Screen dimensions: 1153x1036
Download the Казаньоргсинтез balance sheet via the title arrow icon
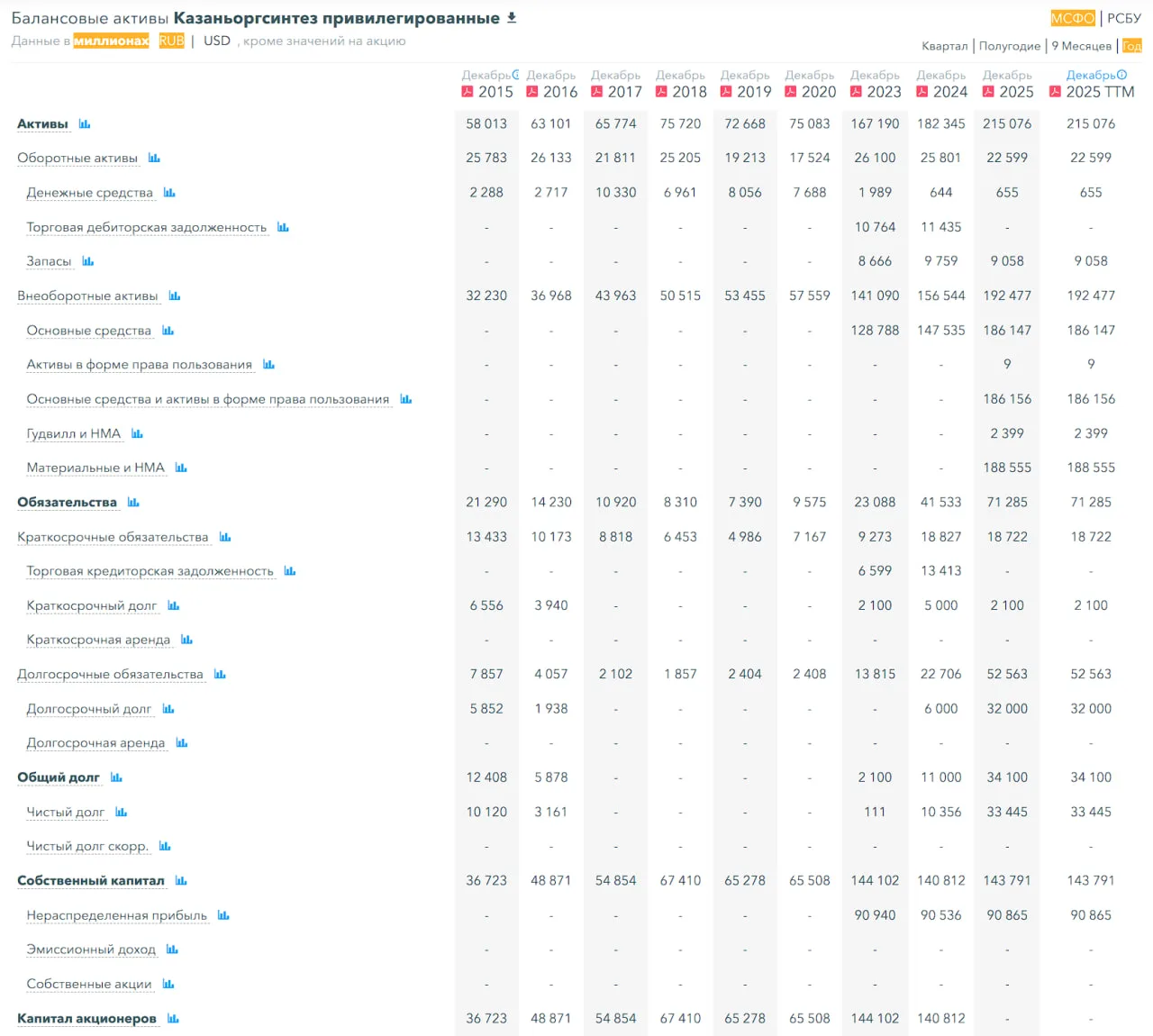(x=512, y=18)
